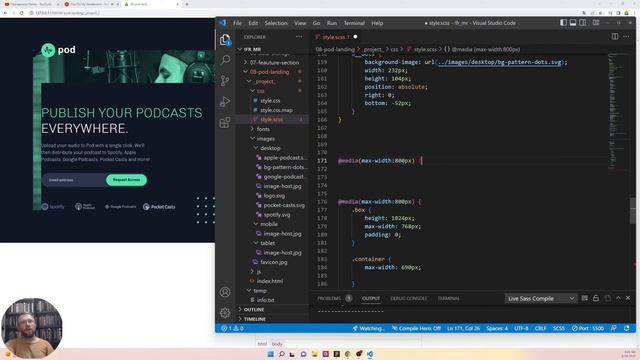Click the feedback icon in the status bar

[614, 328]
